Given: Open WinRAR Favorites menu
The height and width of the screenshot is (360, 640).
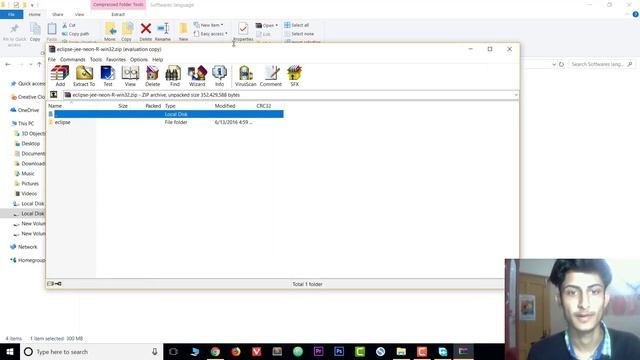Looking at the screenshot, I should pos(116,60).
